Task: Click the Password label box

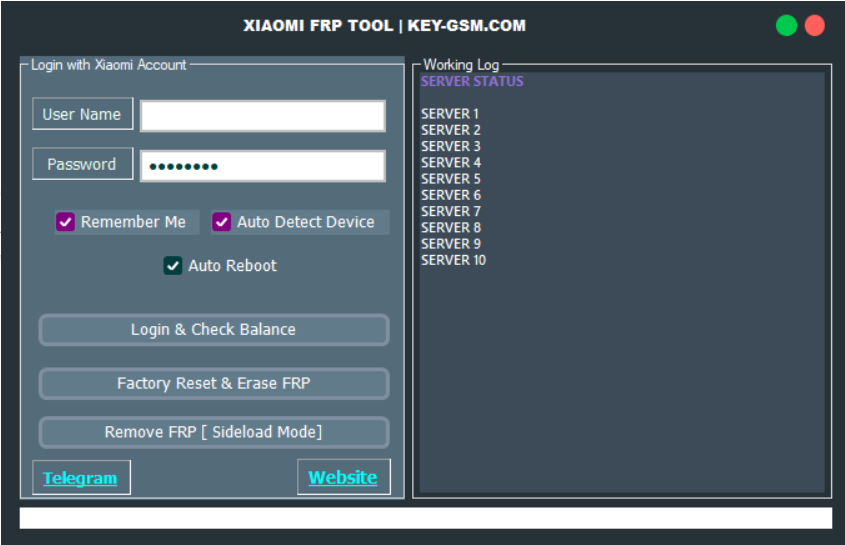Action: click(x=82, y=165)
